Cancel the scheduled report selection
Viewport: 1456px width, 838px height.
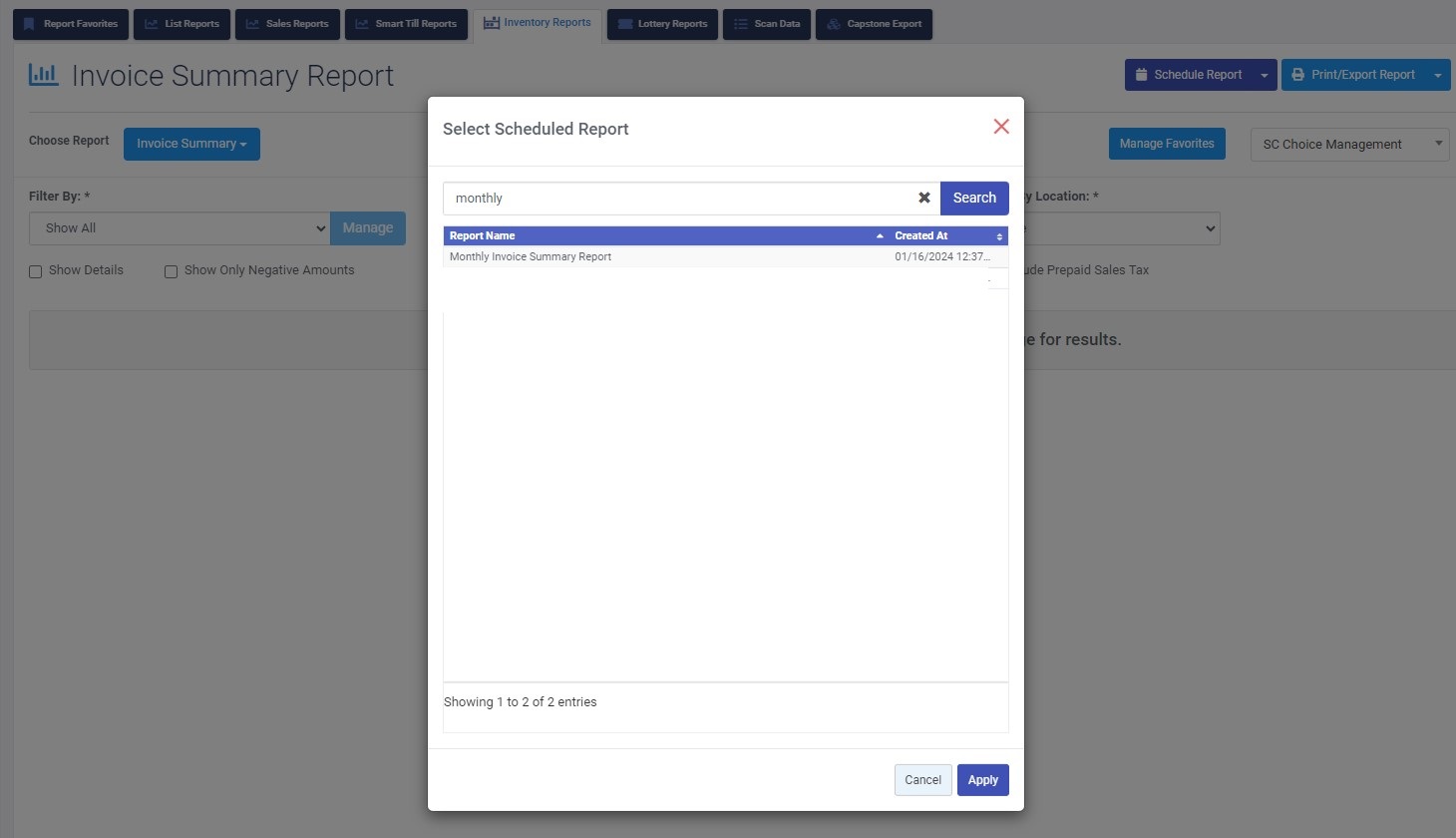point(922,780)
